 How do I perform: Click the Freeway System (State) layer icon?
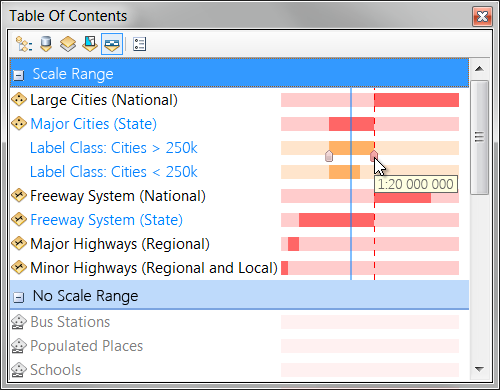point(19,220)
